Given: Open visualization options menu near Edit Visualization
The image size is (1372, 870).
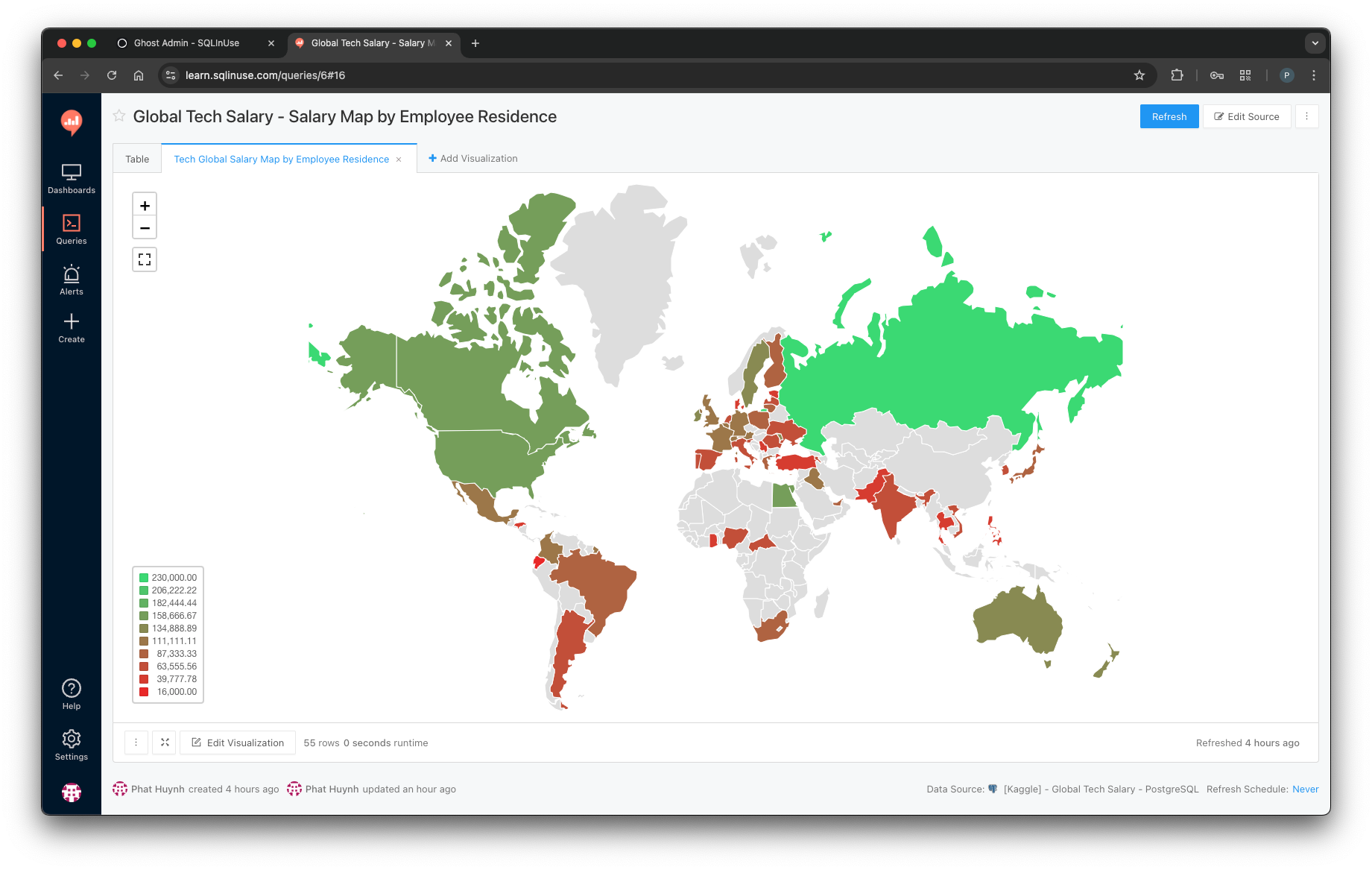Looking at the screenshot, I should click(136, 743).
